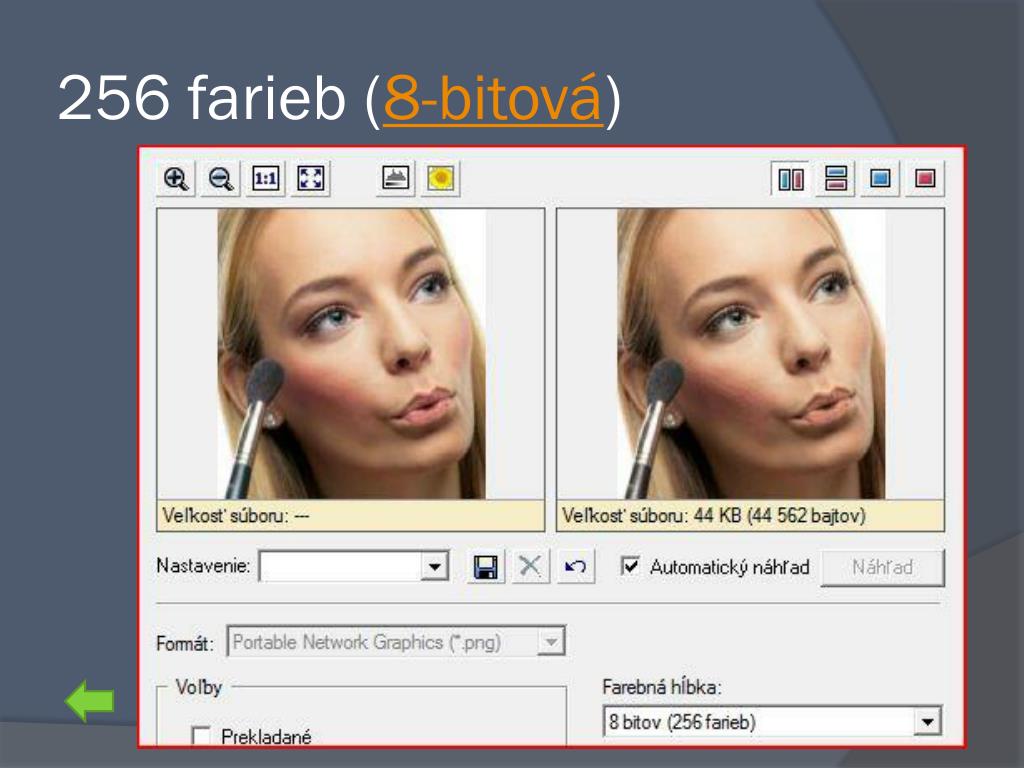Click the fit-to-window zoom icon
The image size is (1024, 768).
[x=310, y=178]
